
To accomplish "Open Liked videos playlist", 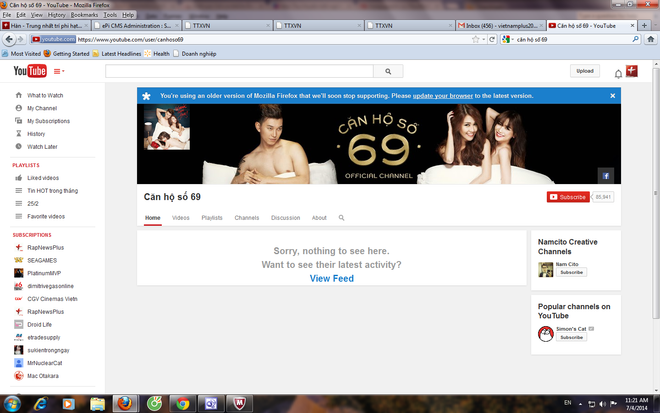I will [x=42, y=177].
